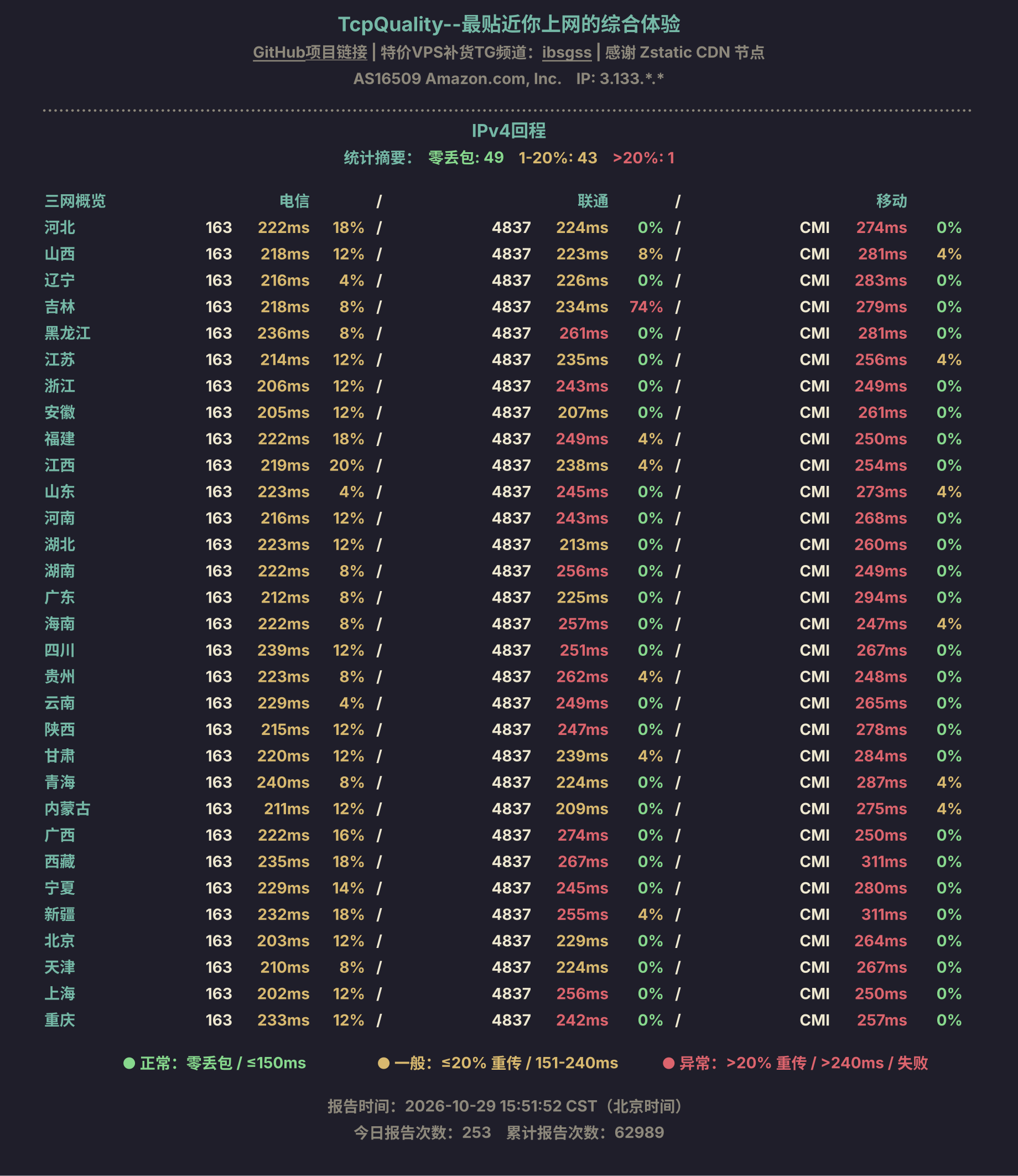This screenshot has width=1018, height=1176.
Task: Open the ibsgss Telegram channel link
Action: (x=567, y=52)
